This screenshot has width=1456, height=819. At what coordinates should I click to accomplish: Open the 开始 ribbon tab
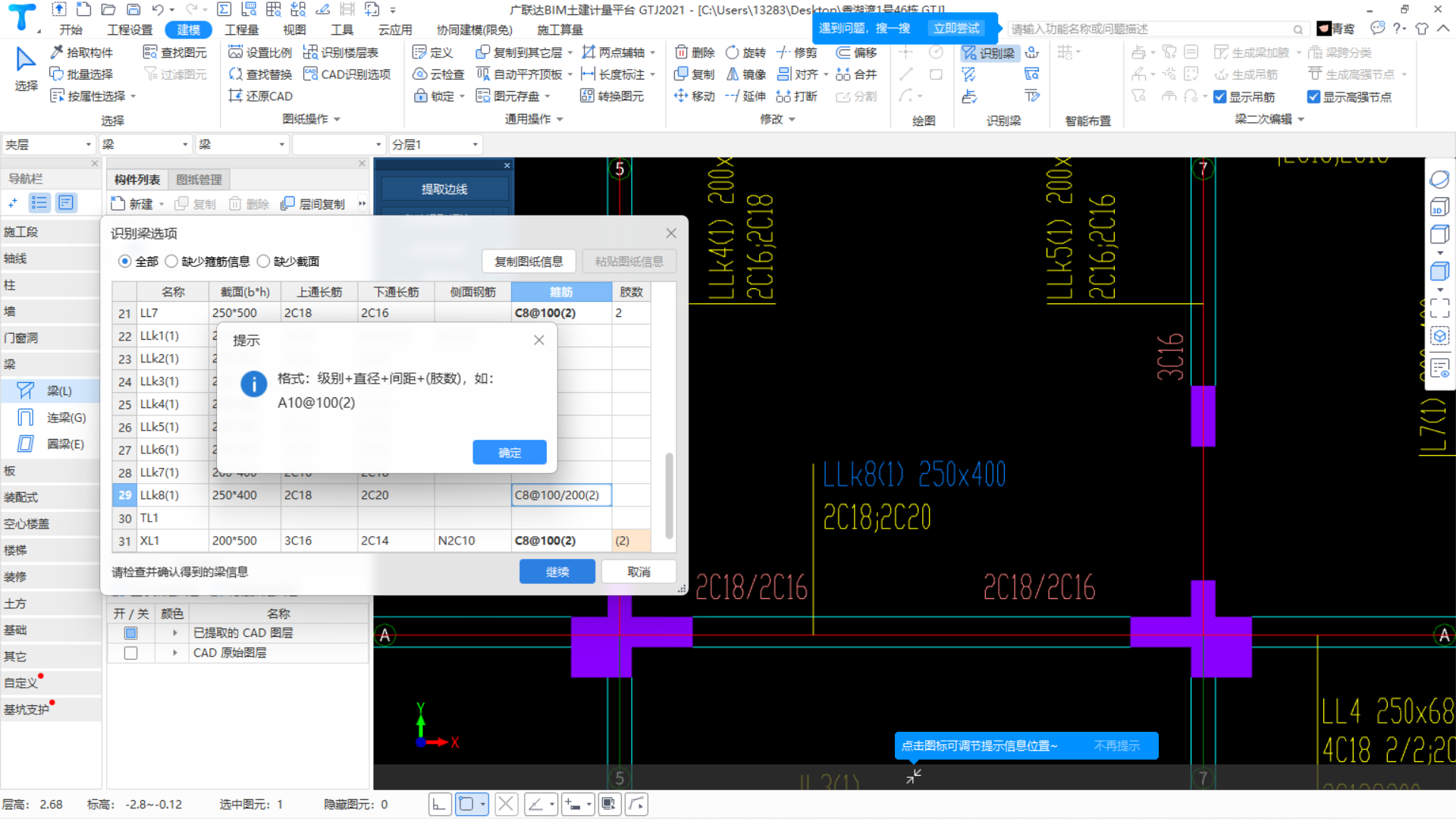(x=71, y=30)
